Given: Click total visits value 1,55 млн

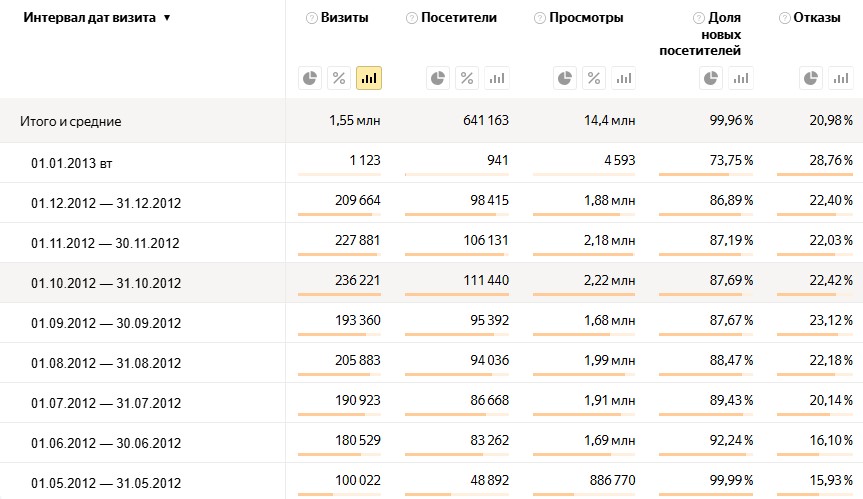Looking at the screenshot, I should coord(354,120).
